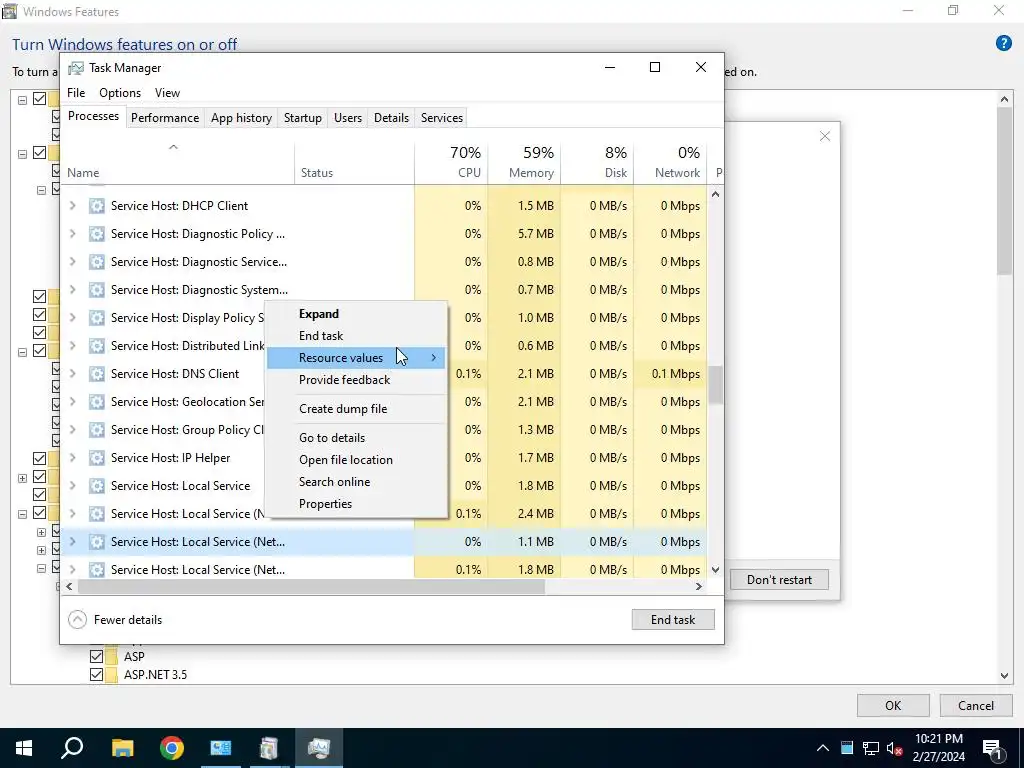
Task: Click the Task Manager title bar icon
Action: [76, 68]
